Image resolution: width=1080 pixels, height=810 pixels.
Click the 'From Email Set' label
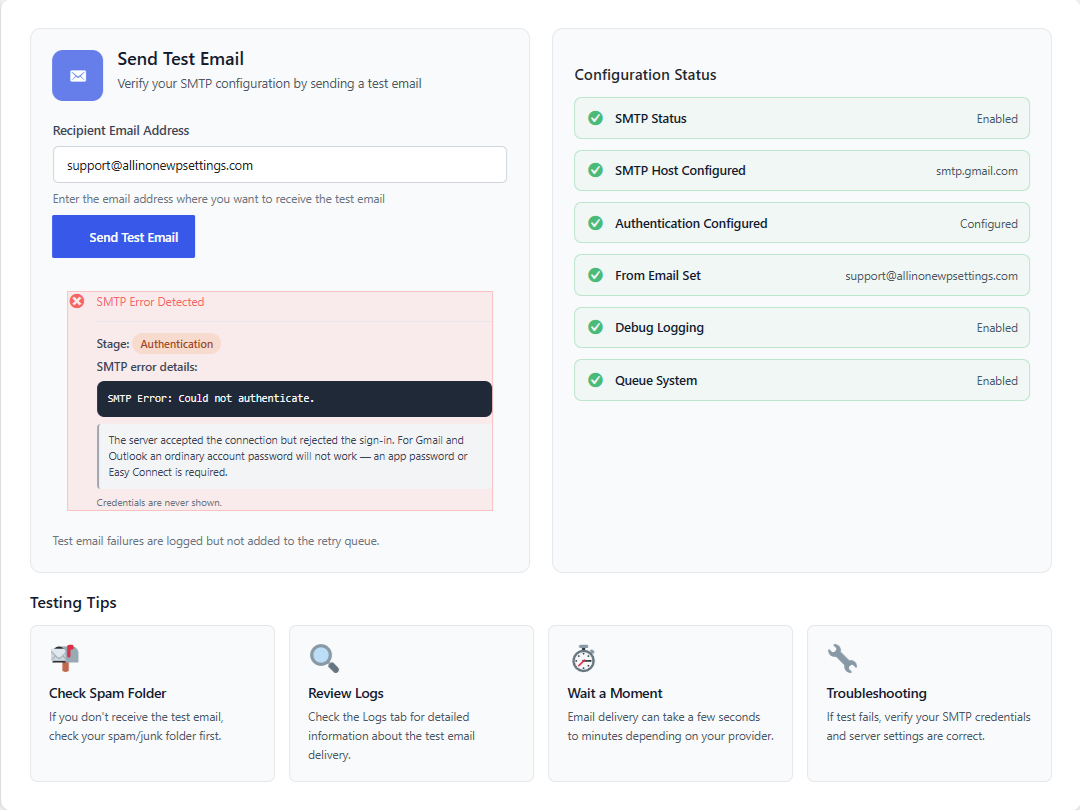(658, 276)
